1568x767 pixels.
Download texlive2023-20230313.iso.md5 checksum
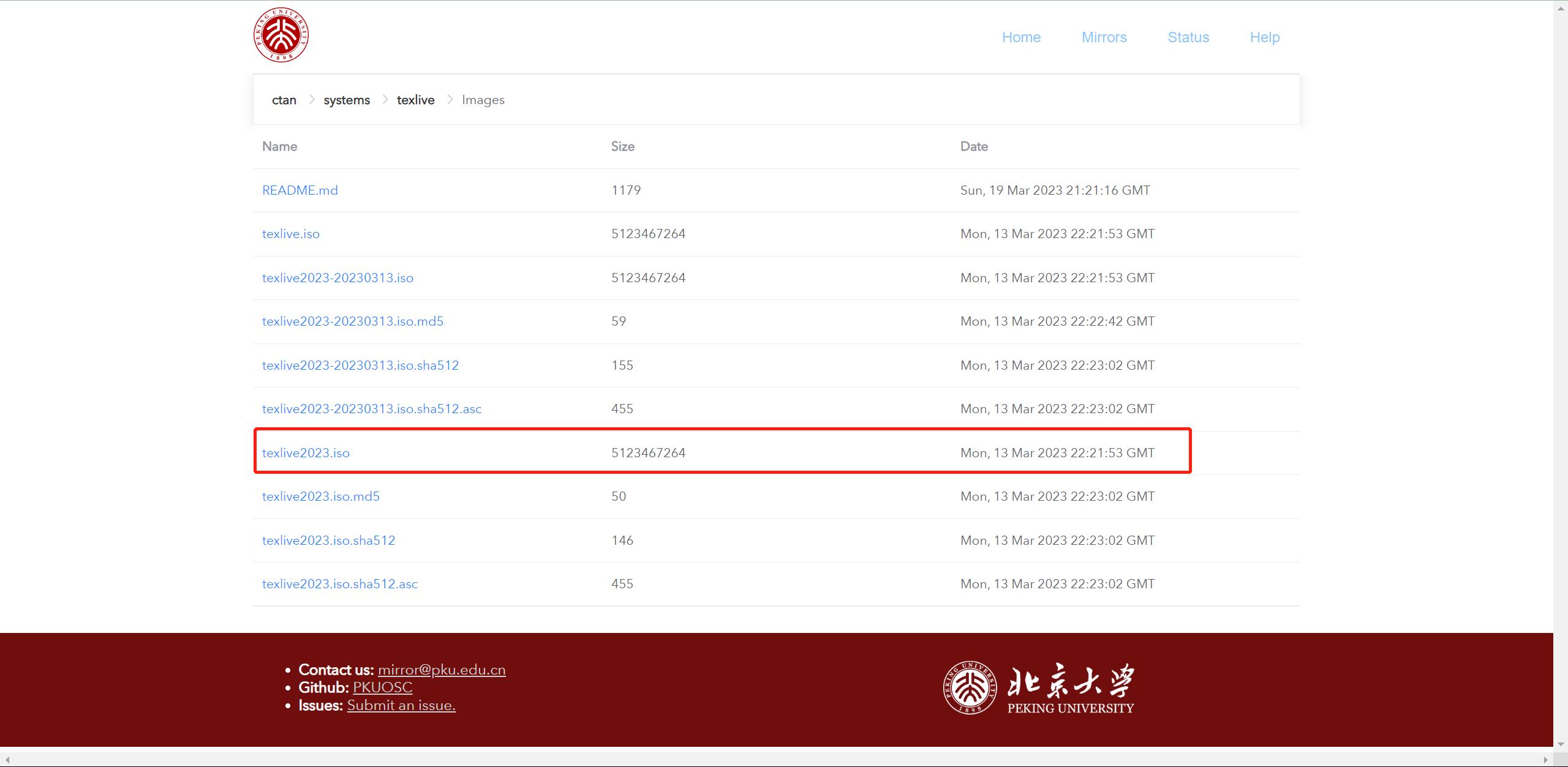click(353, 321)
